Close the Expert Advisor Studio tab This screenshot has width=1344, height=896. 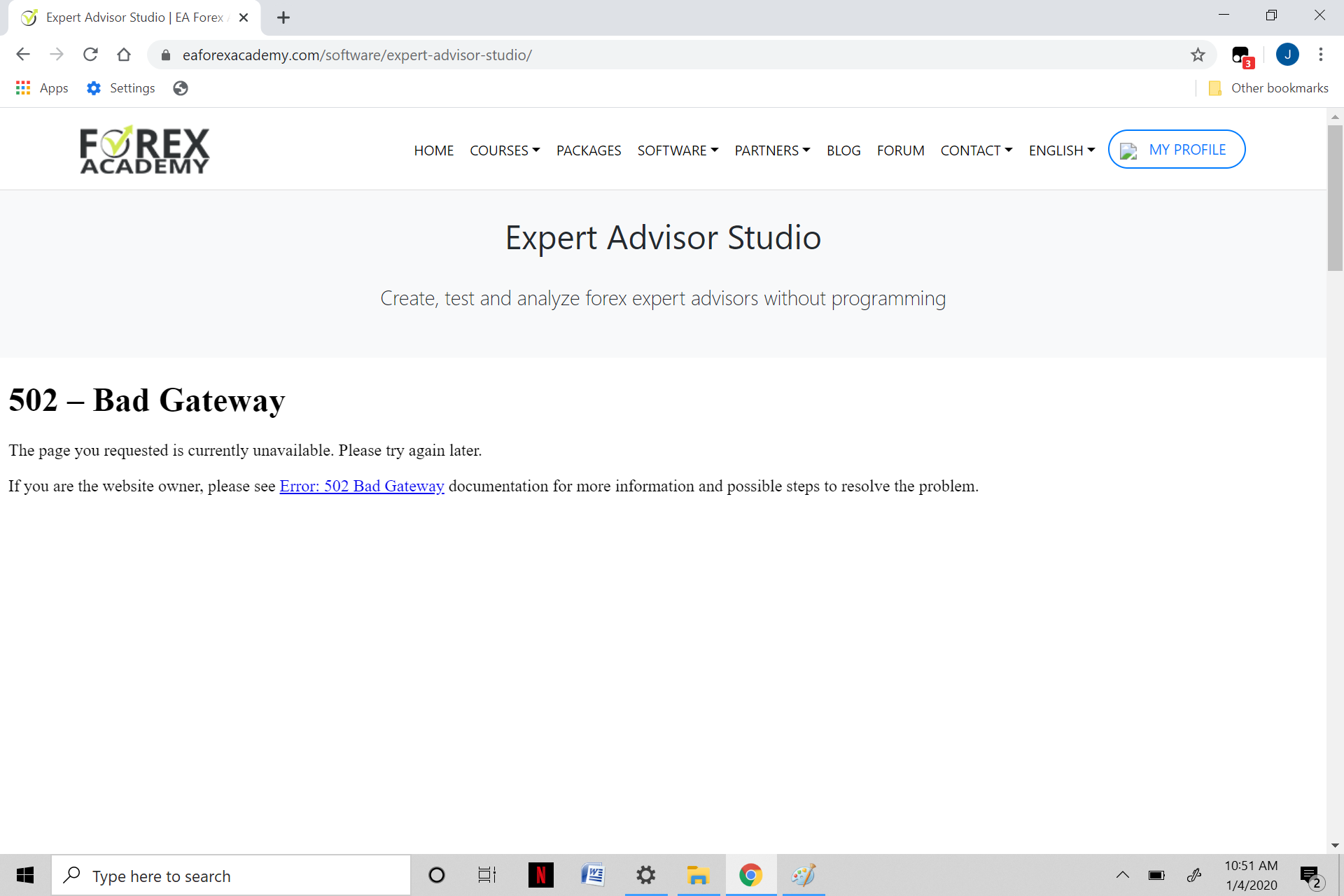click(244, 17)
